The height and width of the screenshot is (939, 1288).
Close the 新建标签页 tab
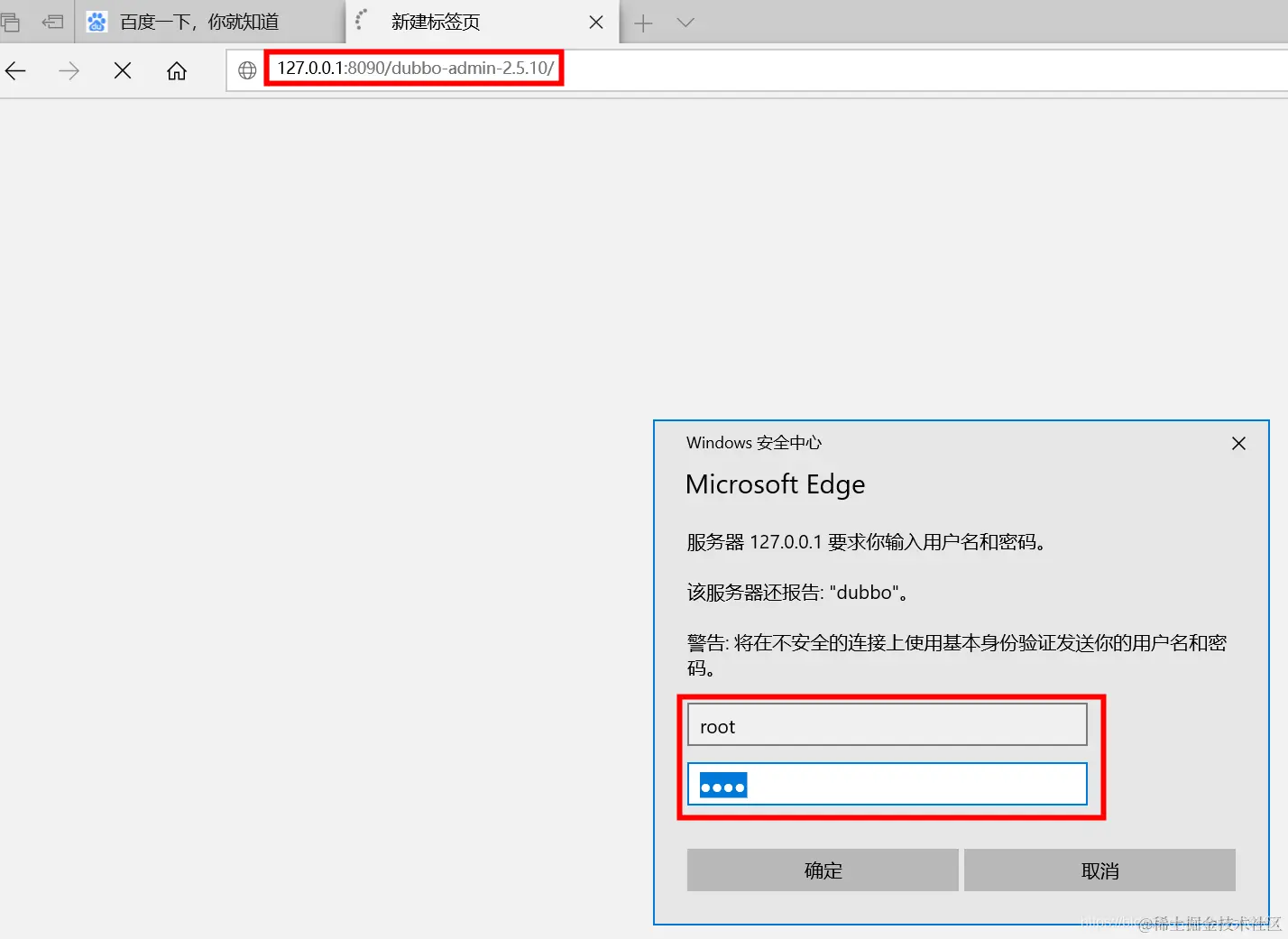[596, 23]
